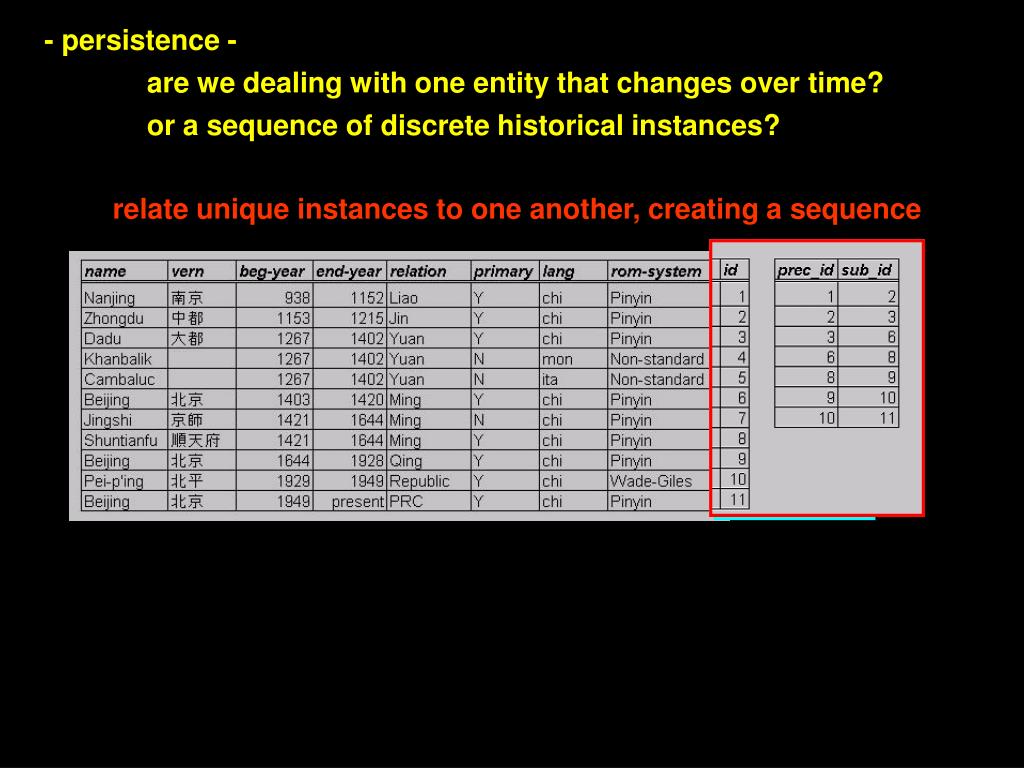Click the end-year value '1215'

tap(367, 318)
